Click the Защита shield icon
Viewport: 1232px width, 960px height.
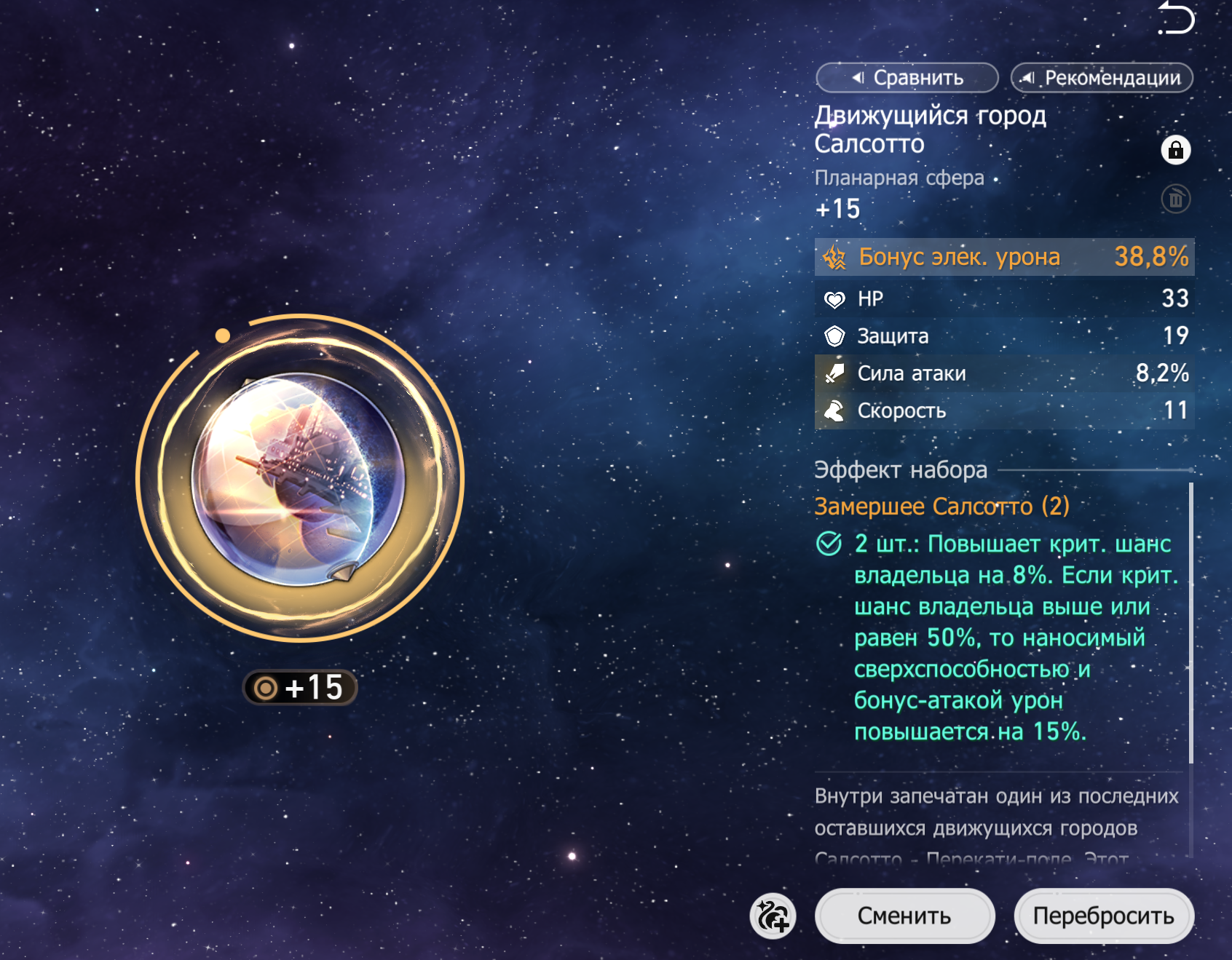(834, 336)
